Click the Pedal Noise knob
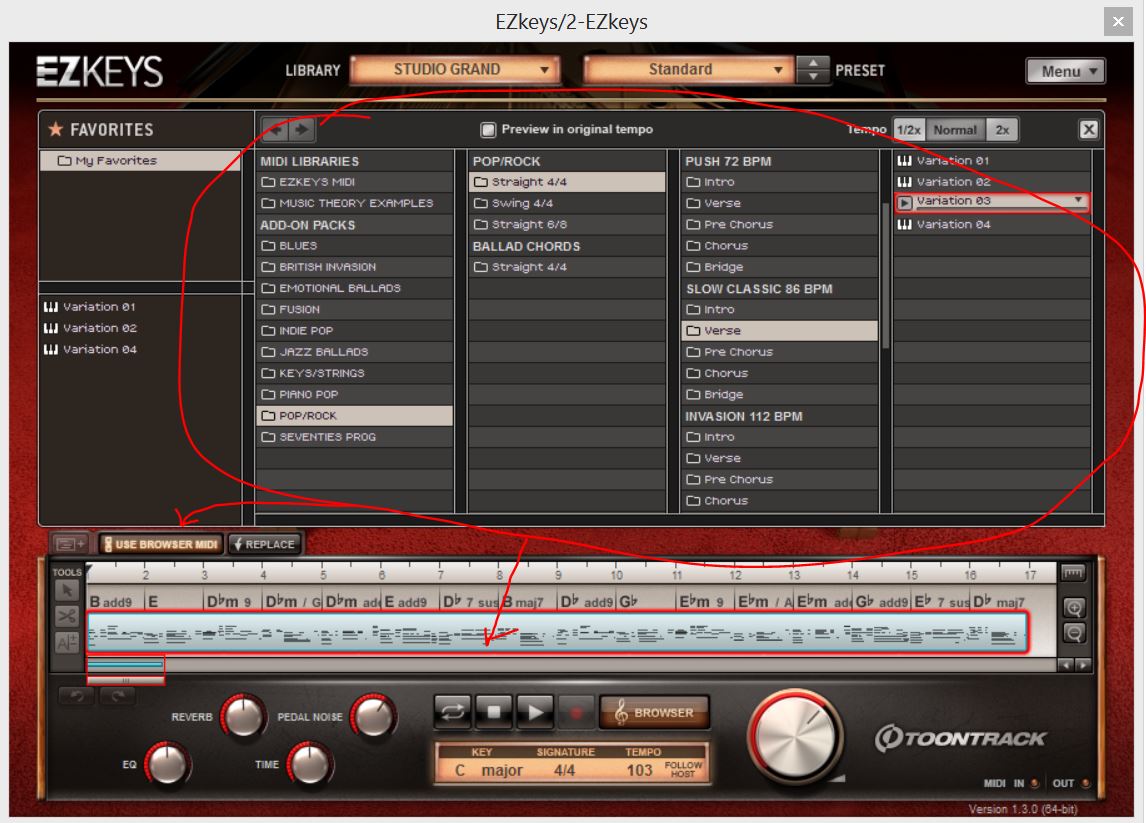This screenshot has width=1146, height=823. (x=373, y=716)
